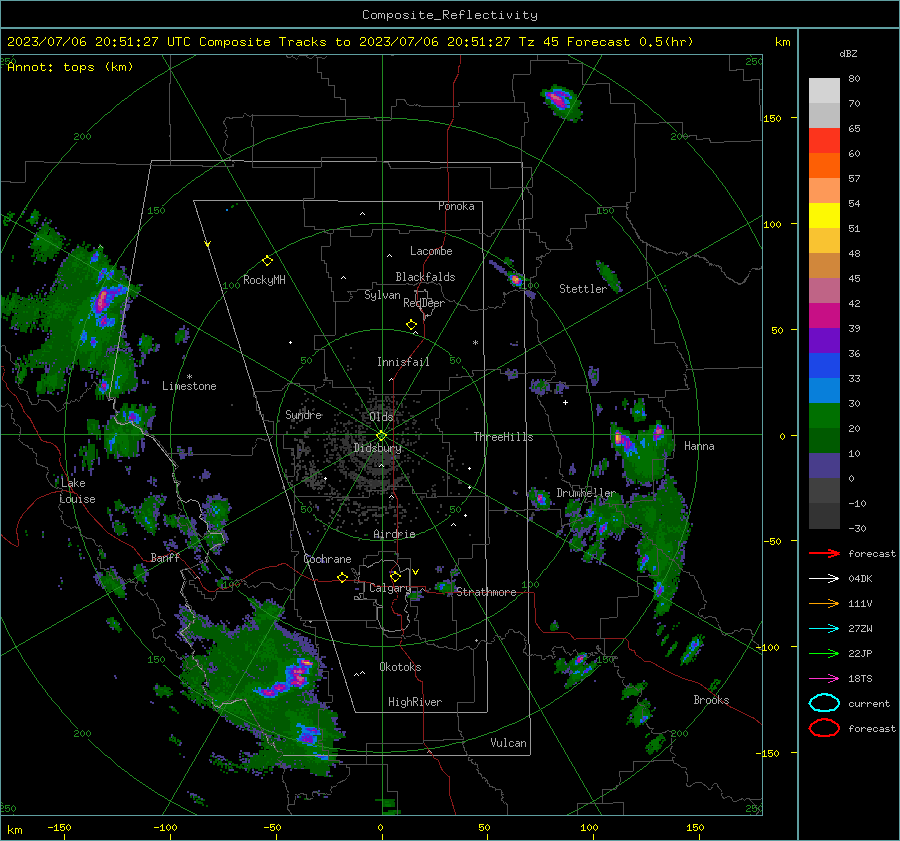Image resolution: width=900 pixels, height=841 pixels.
Task: Click the storm cell at top right of map
Action: click(560, 102)
